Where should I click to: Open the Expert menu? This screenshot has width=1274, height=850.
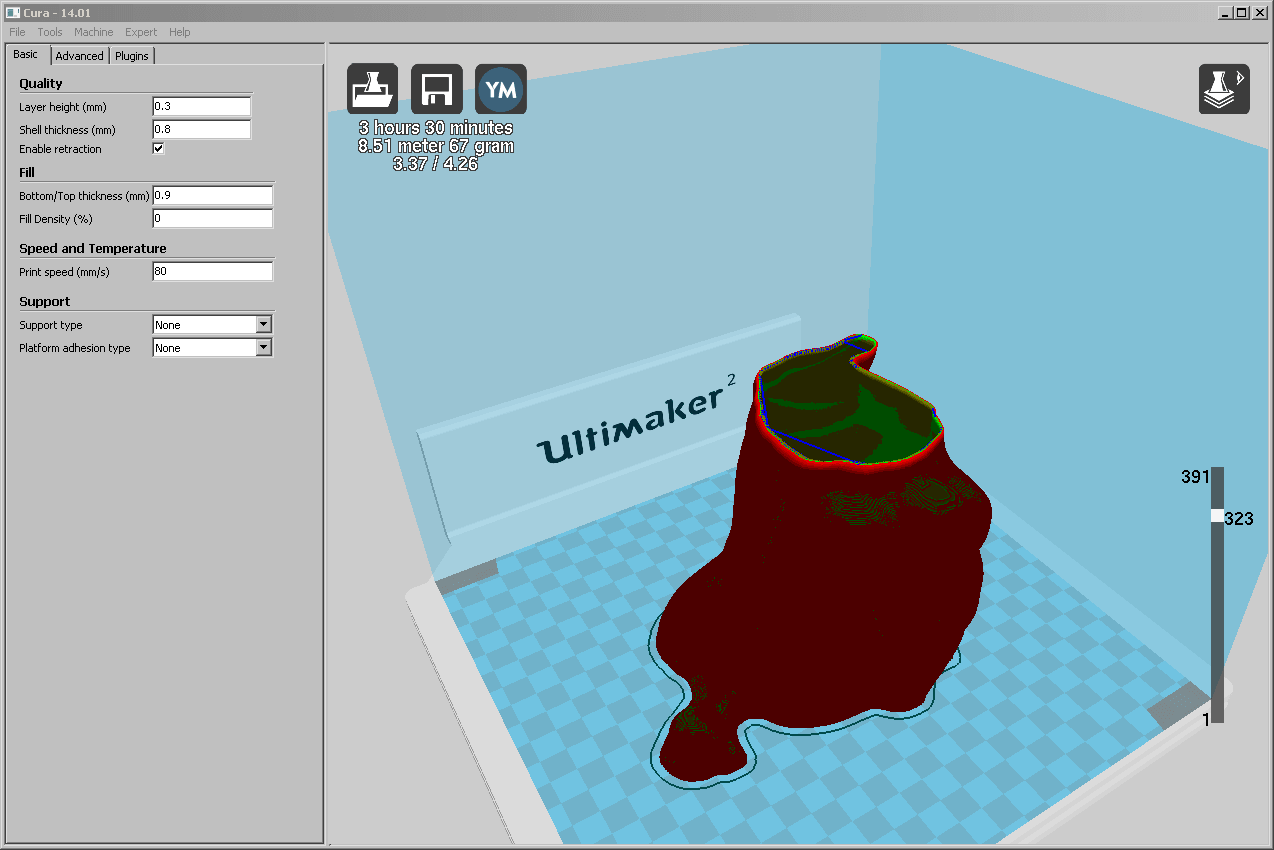[x=141, y=32]
